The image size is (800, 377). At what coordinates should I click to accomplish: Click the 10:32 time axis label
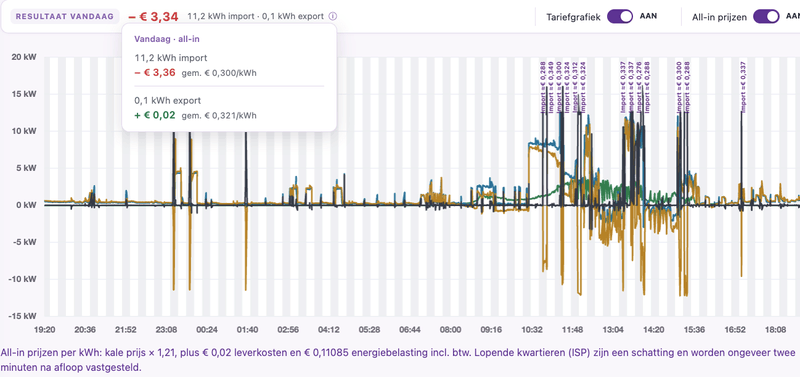click(x=532, y=330)
